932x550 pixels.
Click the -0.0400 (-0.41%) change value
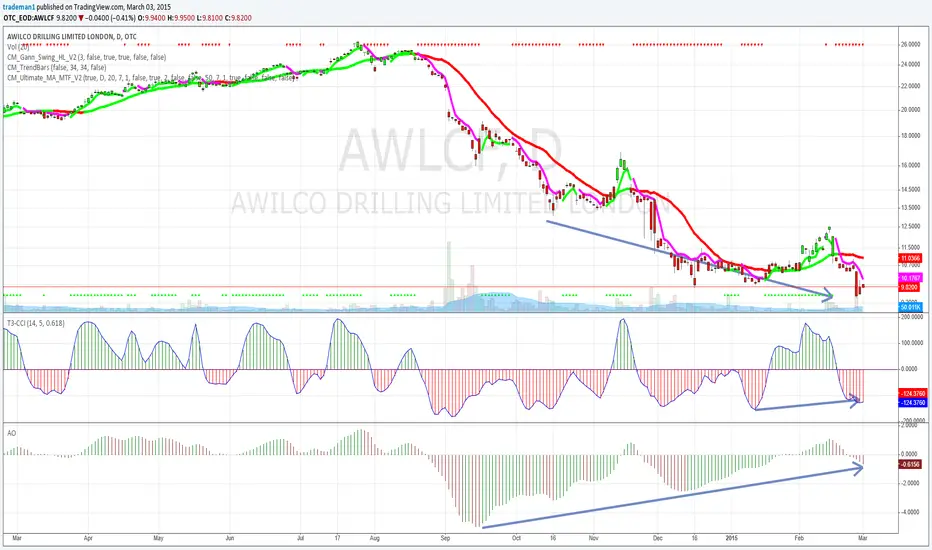coord(111,18)
